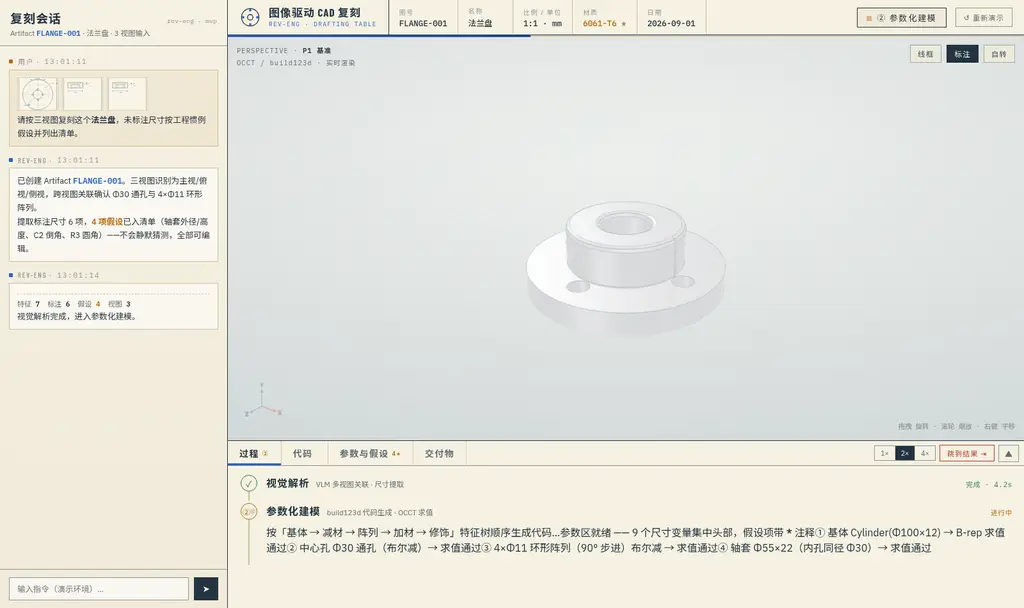The width and height of the screenshot is (1024, 608).
Task: Select 4× playback speed
Action: [x=925, y=453]
